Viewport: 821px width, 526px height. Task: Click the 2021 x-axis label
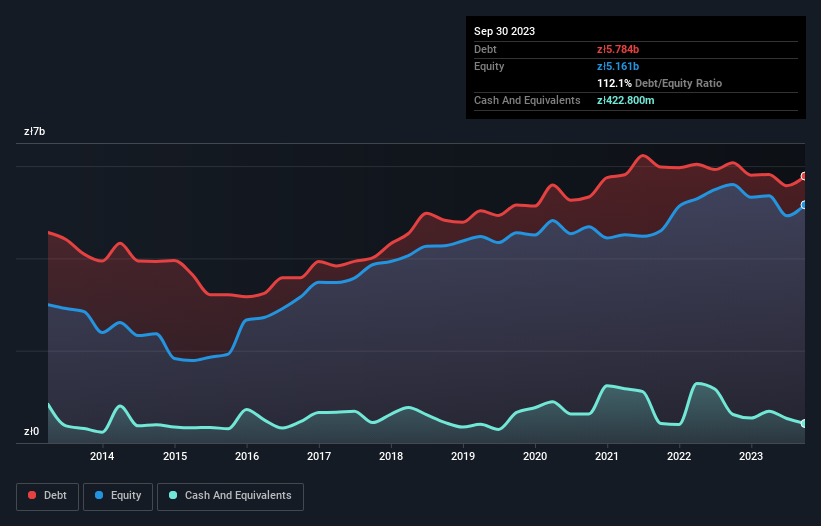pos(607,456)
